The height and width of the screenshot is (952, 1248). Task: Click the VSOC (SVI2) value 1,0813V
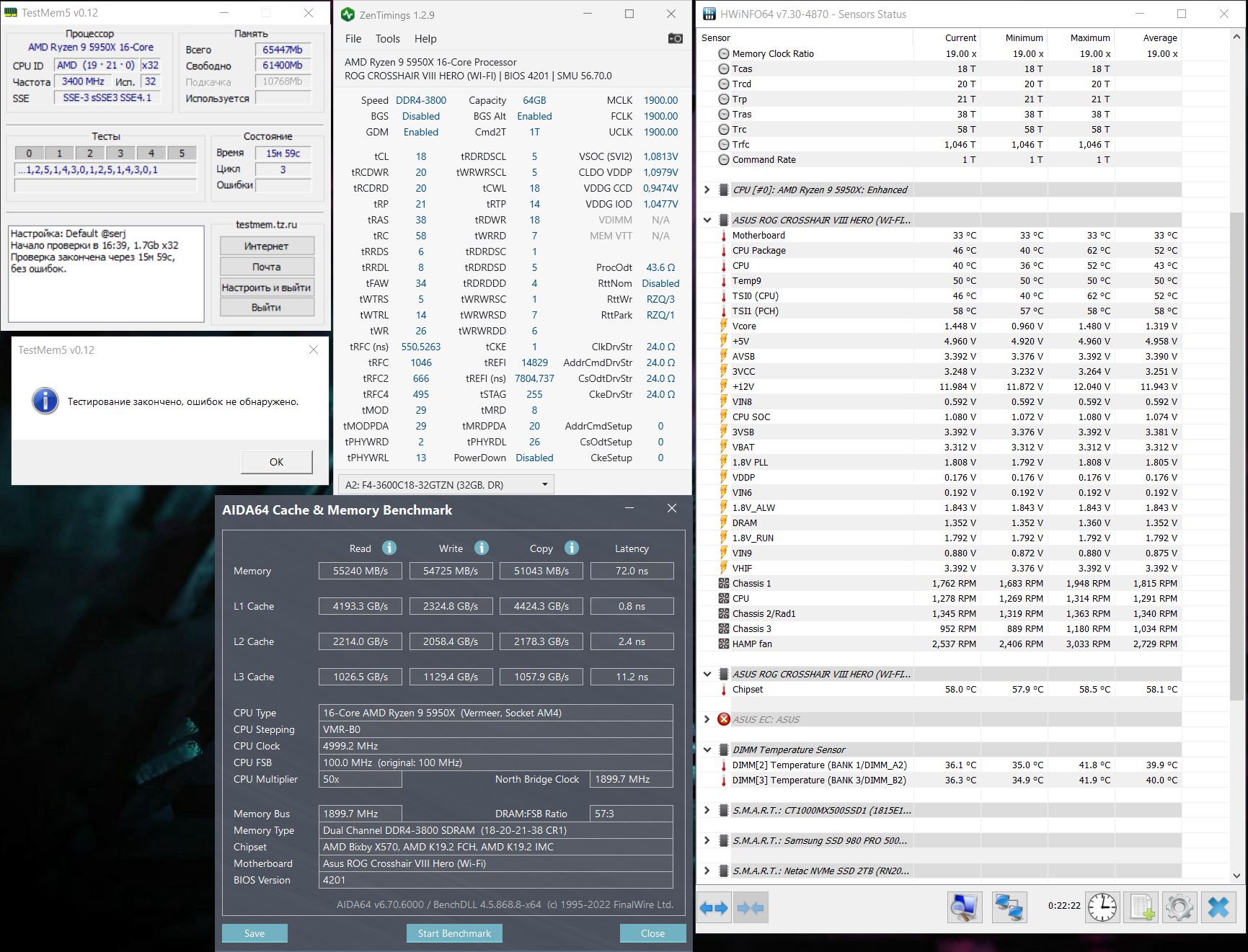coord(660,156)
